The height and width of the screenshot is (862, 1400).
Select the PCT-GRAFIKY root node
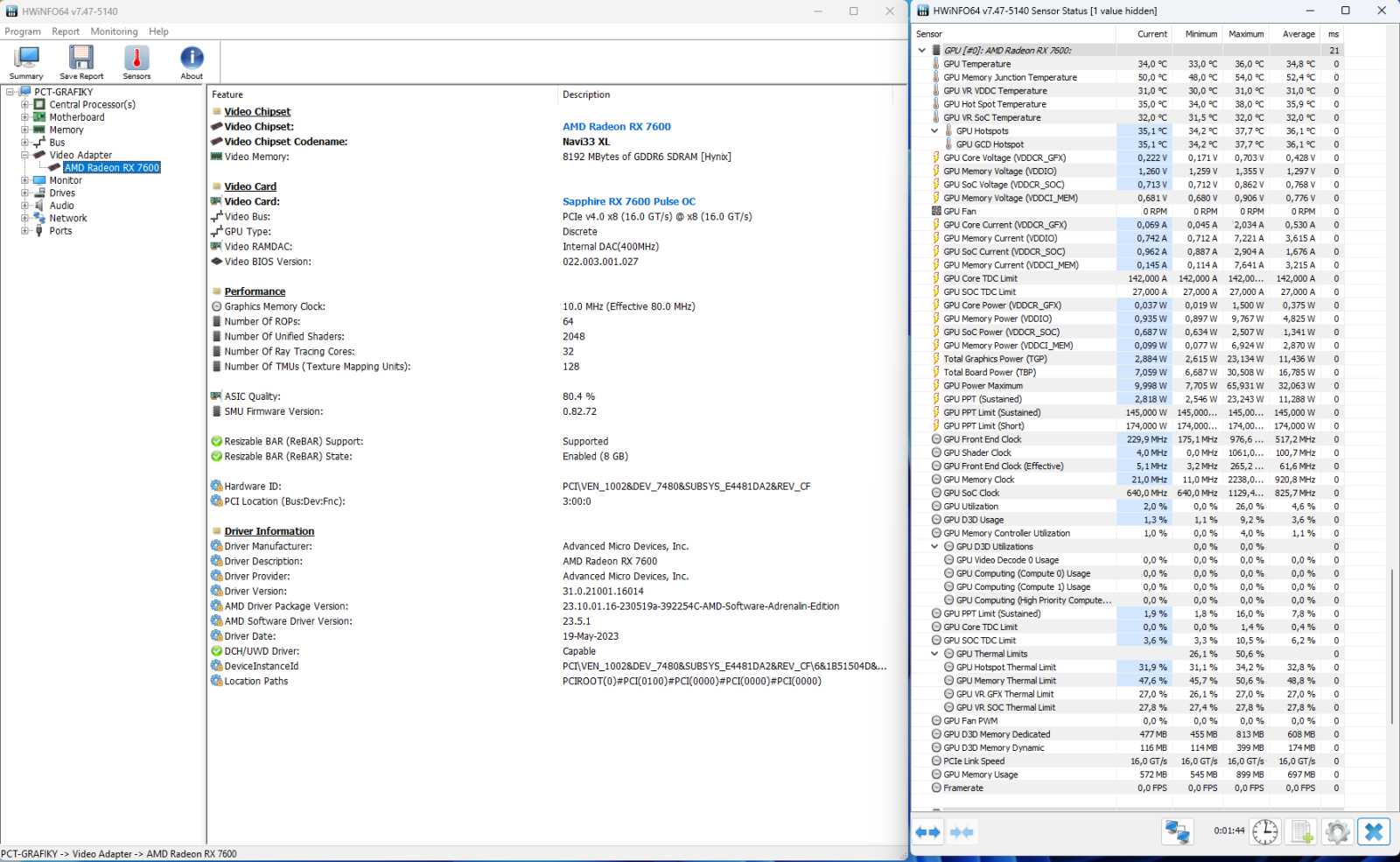point(63,92)
